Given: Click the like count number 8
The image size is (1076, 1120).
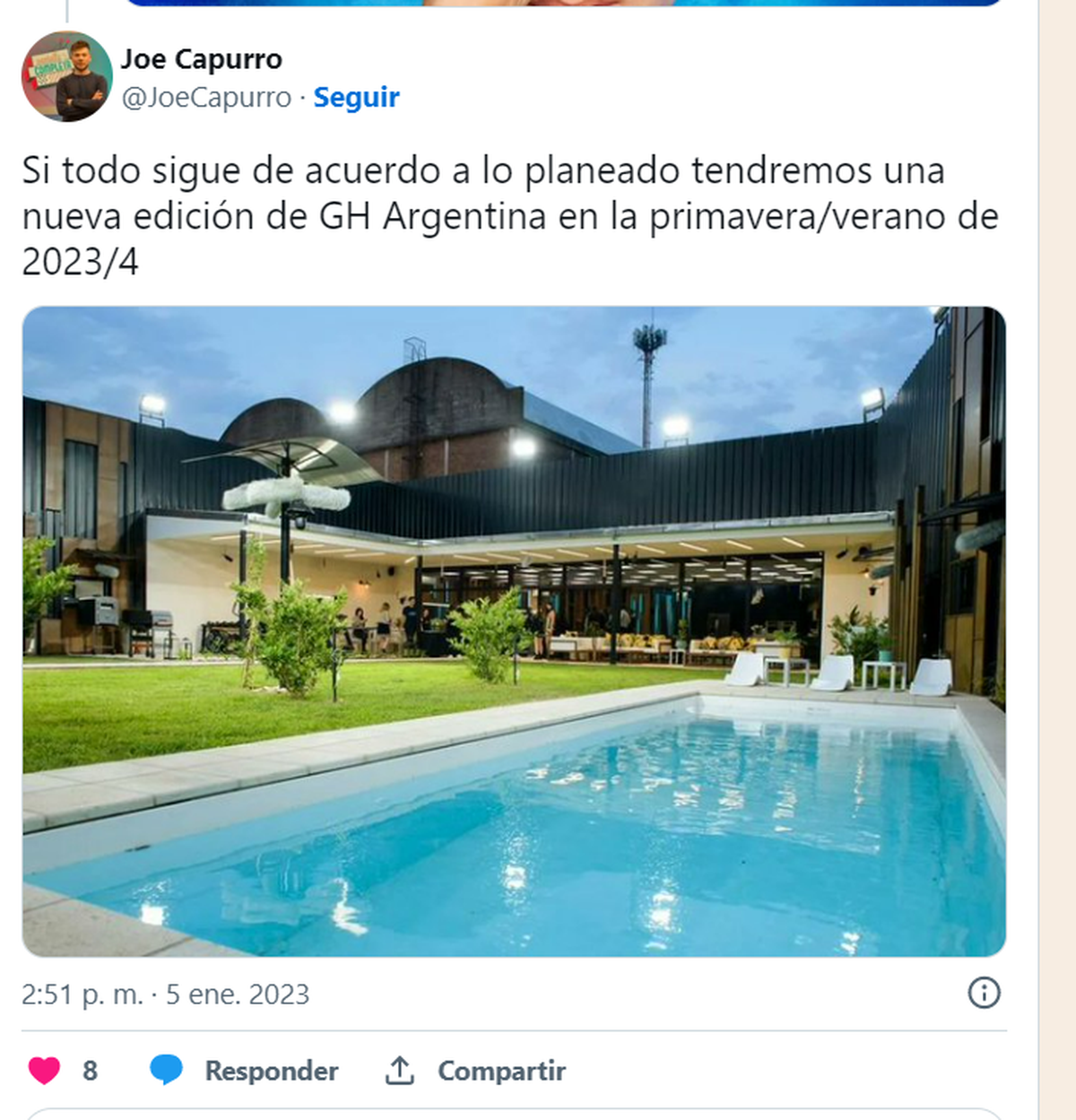Looking at the screenshot, I should (x=90, y=1071).
